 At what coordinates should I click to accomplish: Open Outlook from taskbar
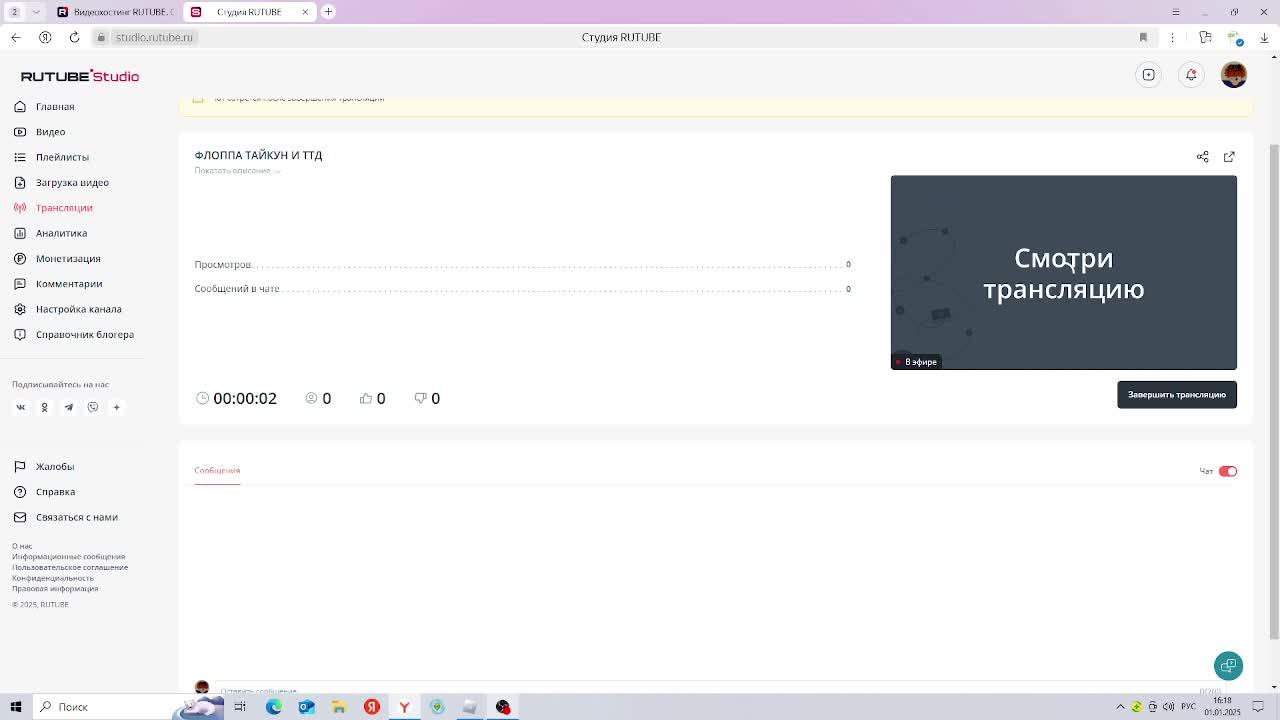[306, 707]
